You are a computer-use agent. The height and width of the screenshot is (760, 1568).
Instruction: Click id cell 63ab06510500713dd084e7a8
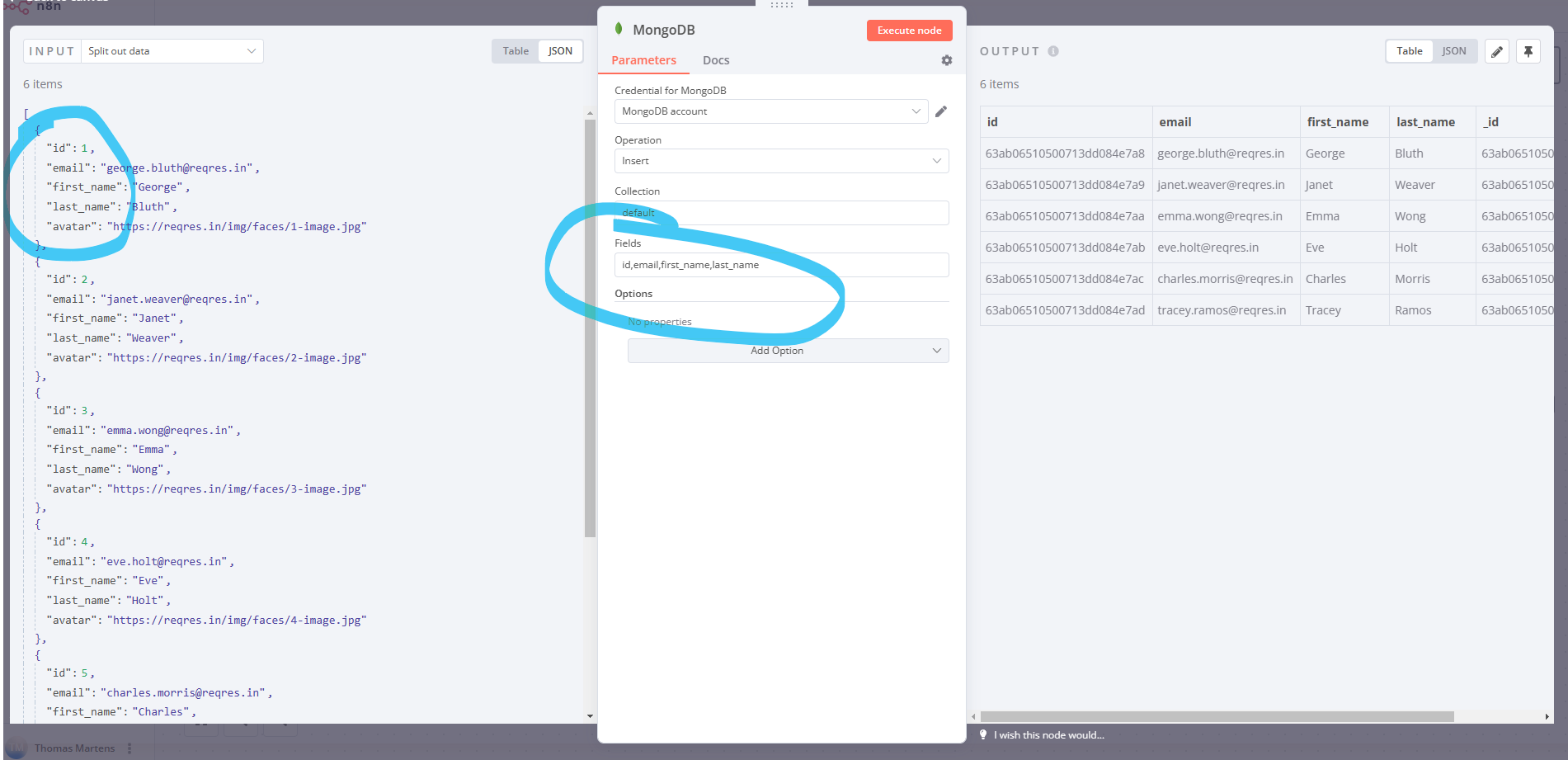1065,153
